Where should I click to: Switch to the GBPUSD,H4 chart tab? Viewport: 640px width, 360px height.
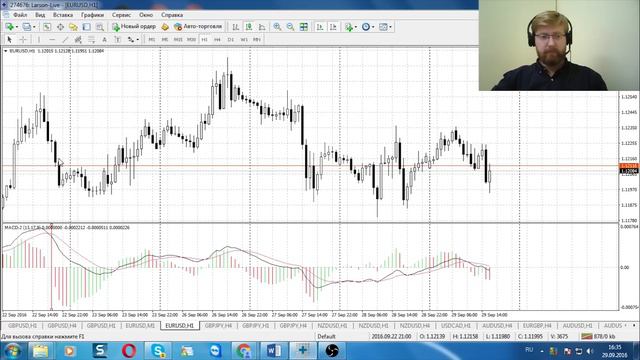(x=62, y=326)
